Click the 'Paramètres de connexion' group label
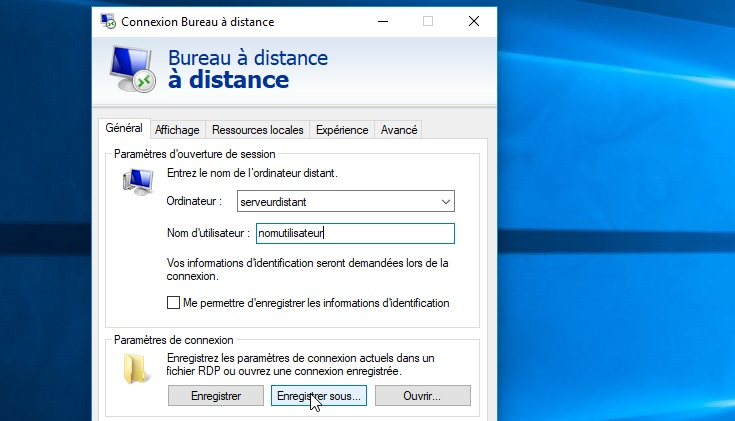Screen dimensions: 735x421 pos(173,340)
